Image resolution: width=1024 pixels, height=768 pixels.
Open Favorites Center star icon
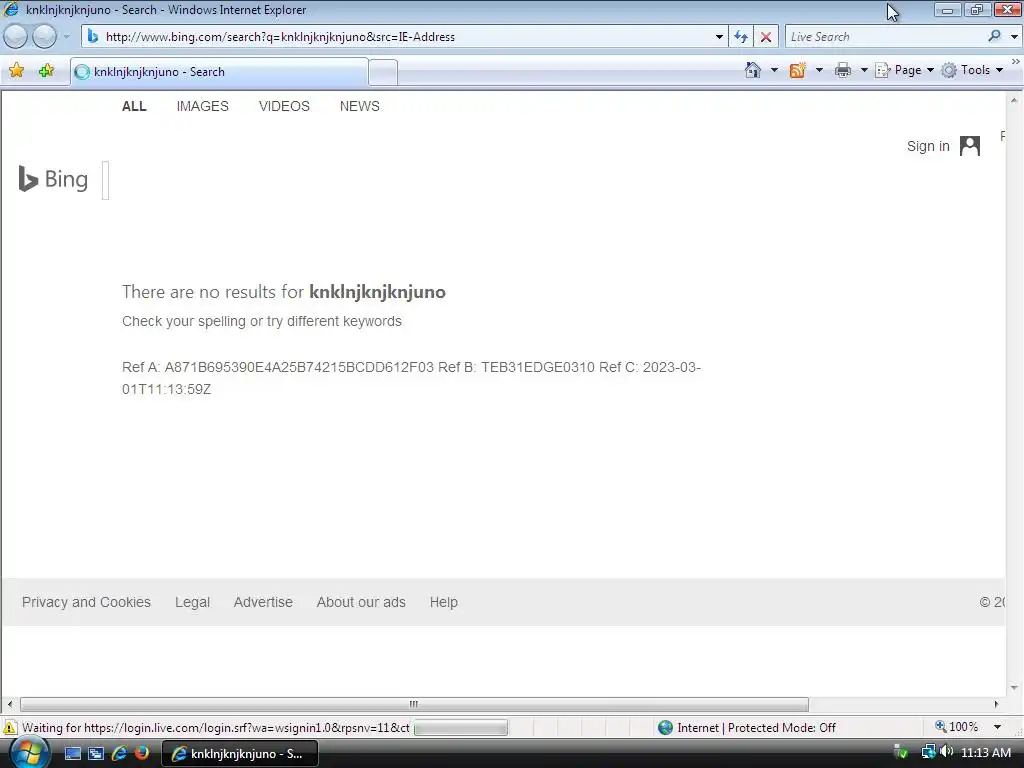tap(16, 71)
